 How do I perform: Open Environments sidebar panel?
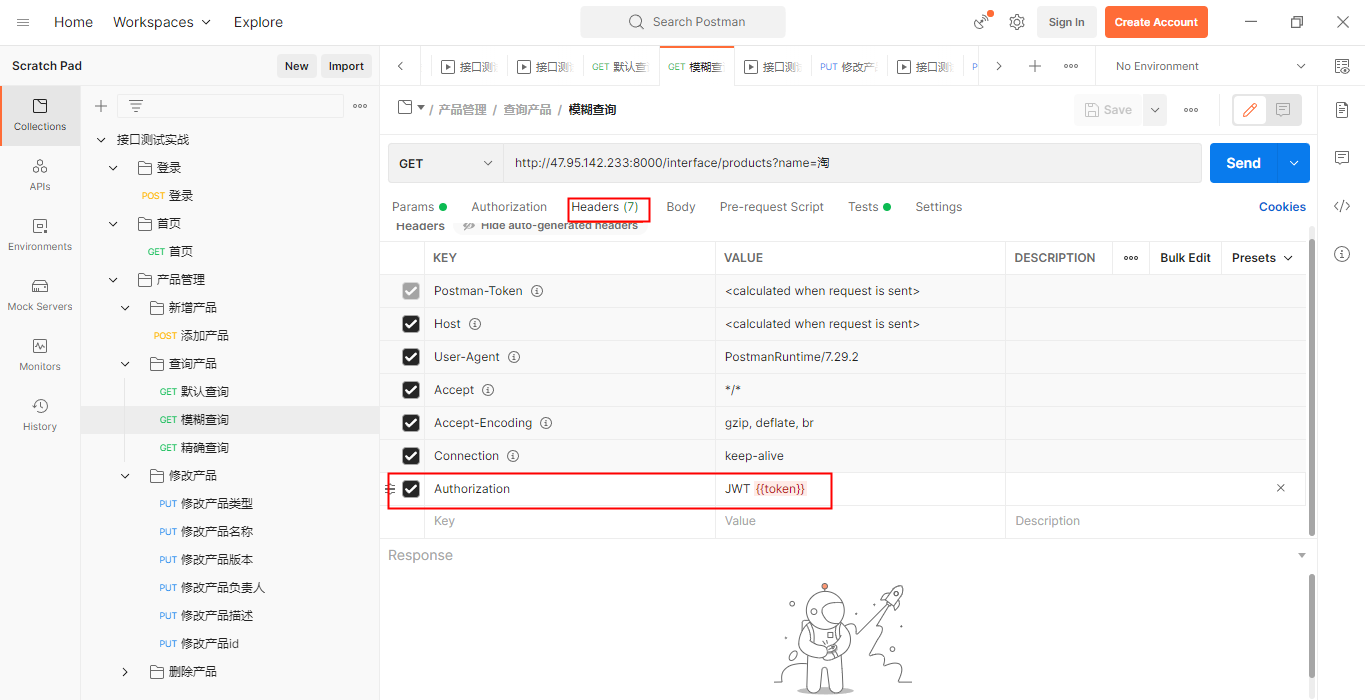(40, 235)
